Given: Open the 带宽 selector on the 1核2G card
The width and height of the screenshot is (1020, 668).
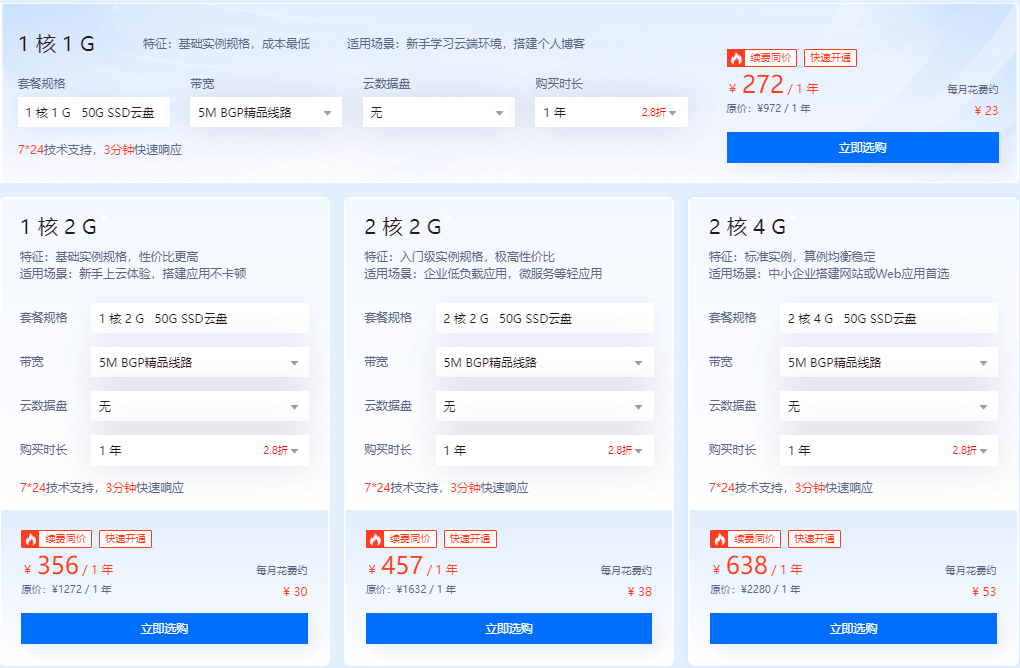Looking at the screenshot, I should tap(199, 362).
